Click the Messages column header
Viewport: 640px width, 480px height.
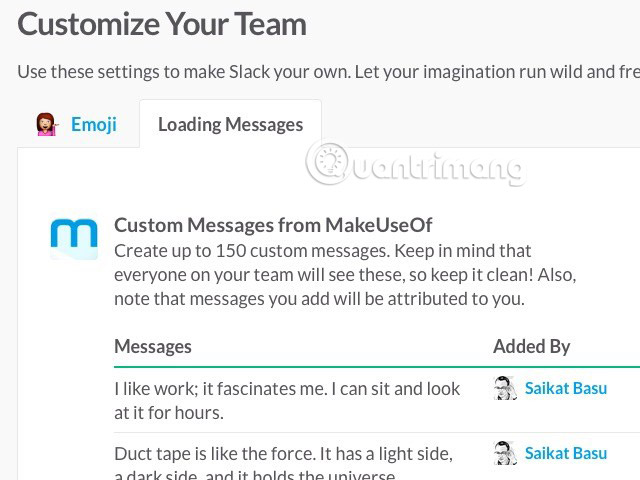(153, 347)
